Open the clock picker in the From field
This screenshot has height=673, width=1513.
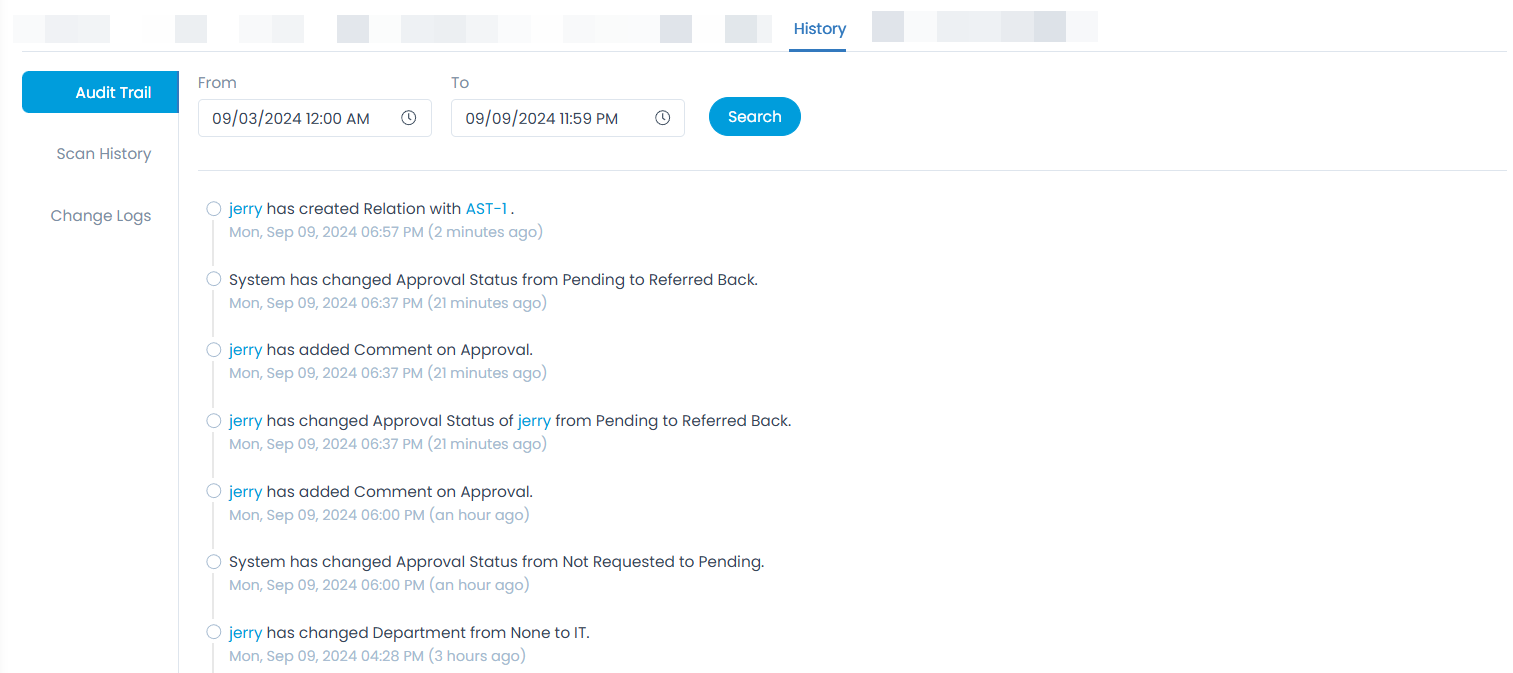click(408, 117)
